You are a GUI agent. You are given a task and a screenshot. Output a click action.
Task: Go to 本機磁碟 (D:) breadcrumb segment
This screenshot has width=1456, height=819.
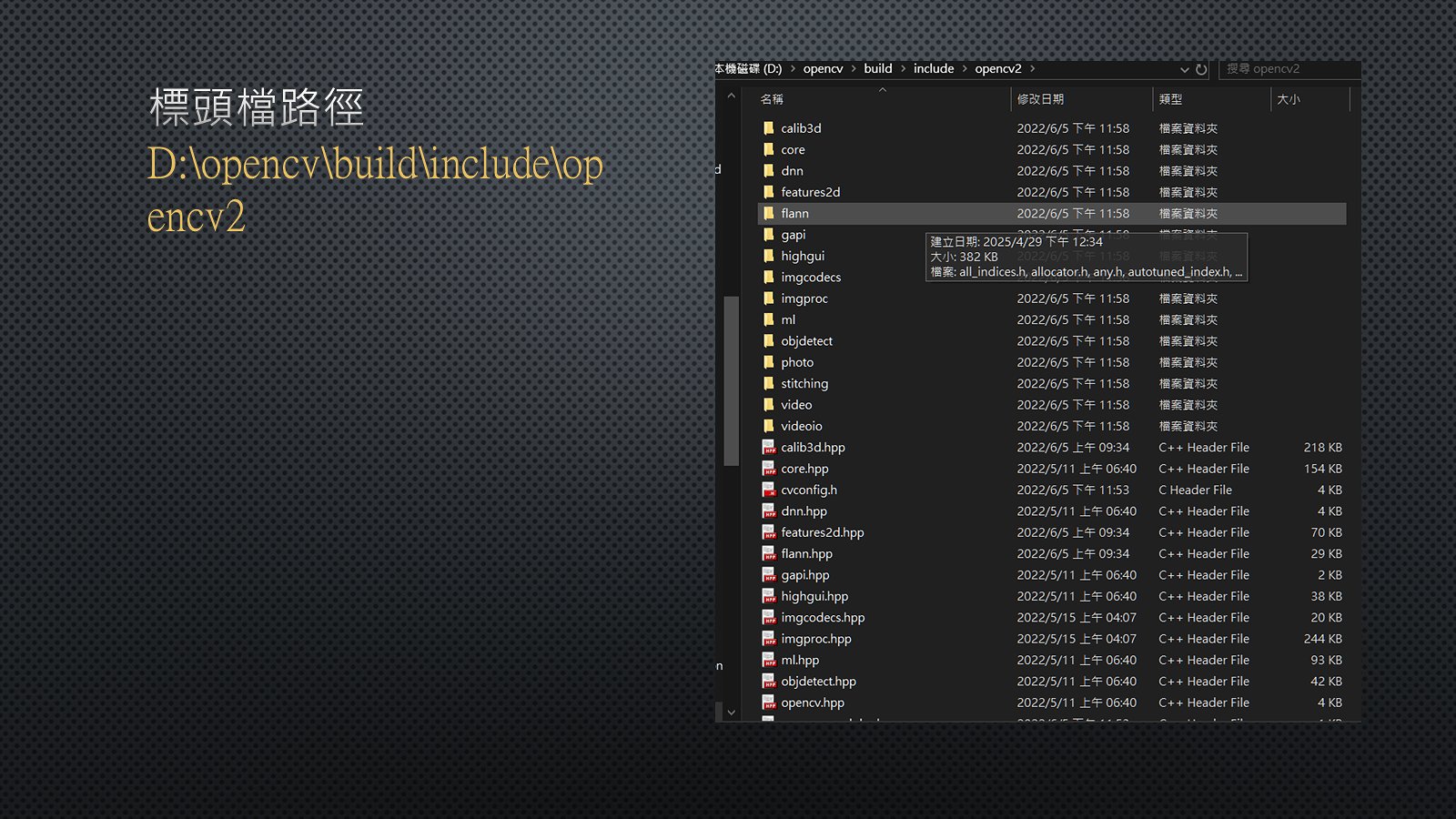[x=749, y=69]
